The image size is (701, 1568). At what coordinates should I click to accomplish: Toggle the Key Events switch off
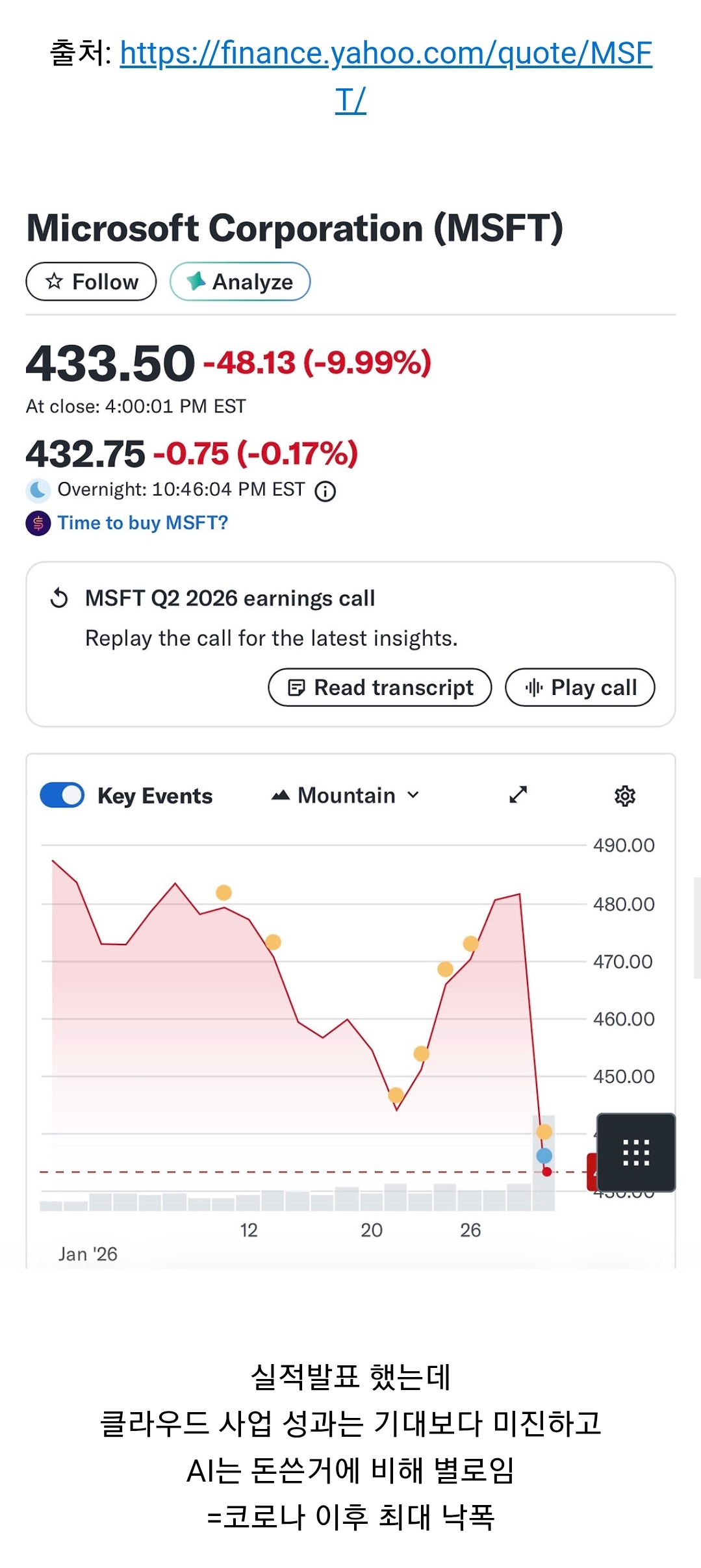[x=62, y=795]
